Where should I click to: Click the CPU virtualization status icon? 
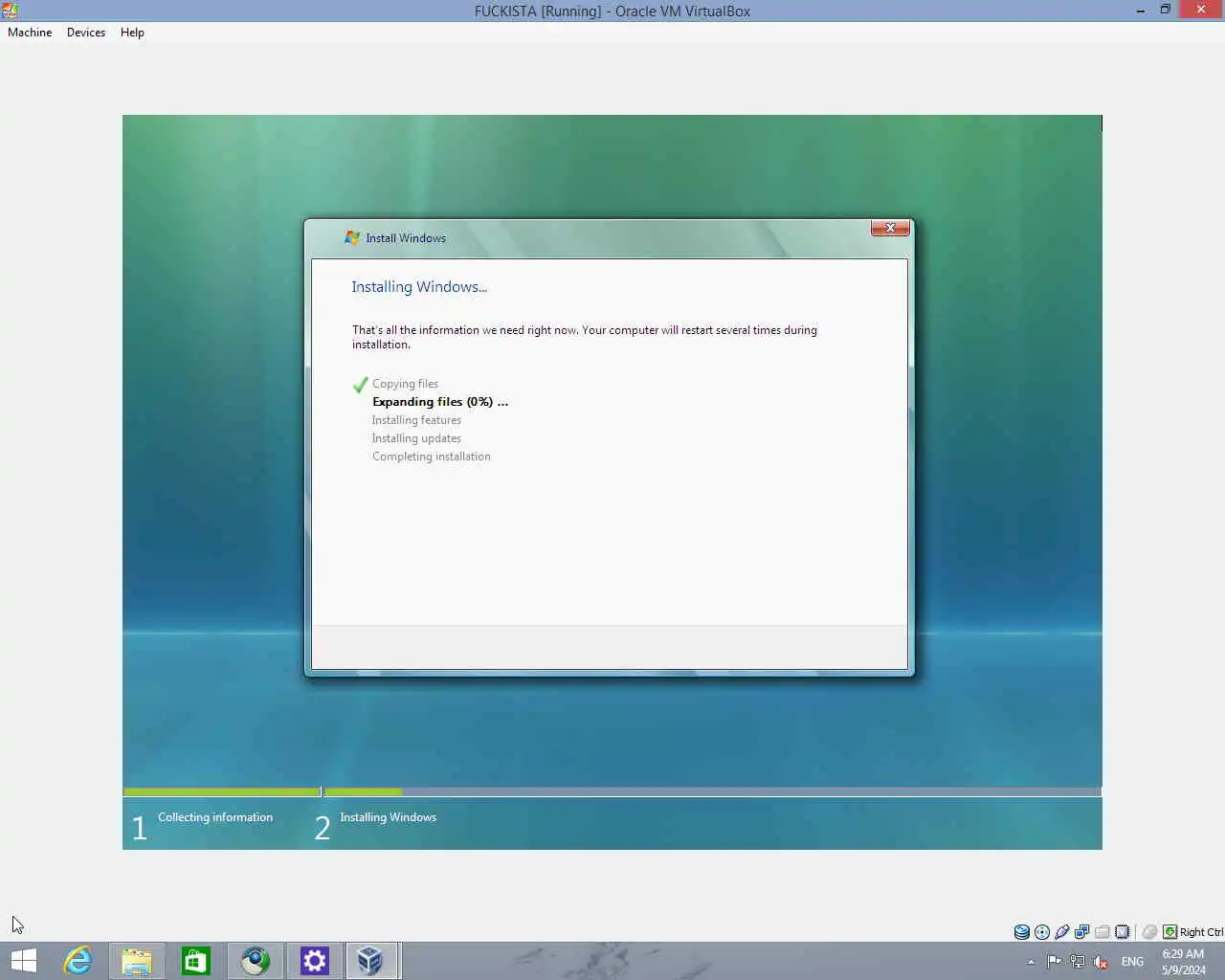[x=1123, y=932]
